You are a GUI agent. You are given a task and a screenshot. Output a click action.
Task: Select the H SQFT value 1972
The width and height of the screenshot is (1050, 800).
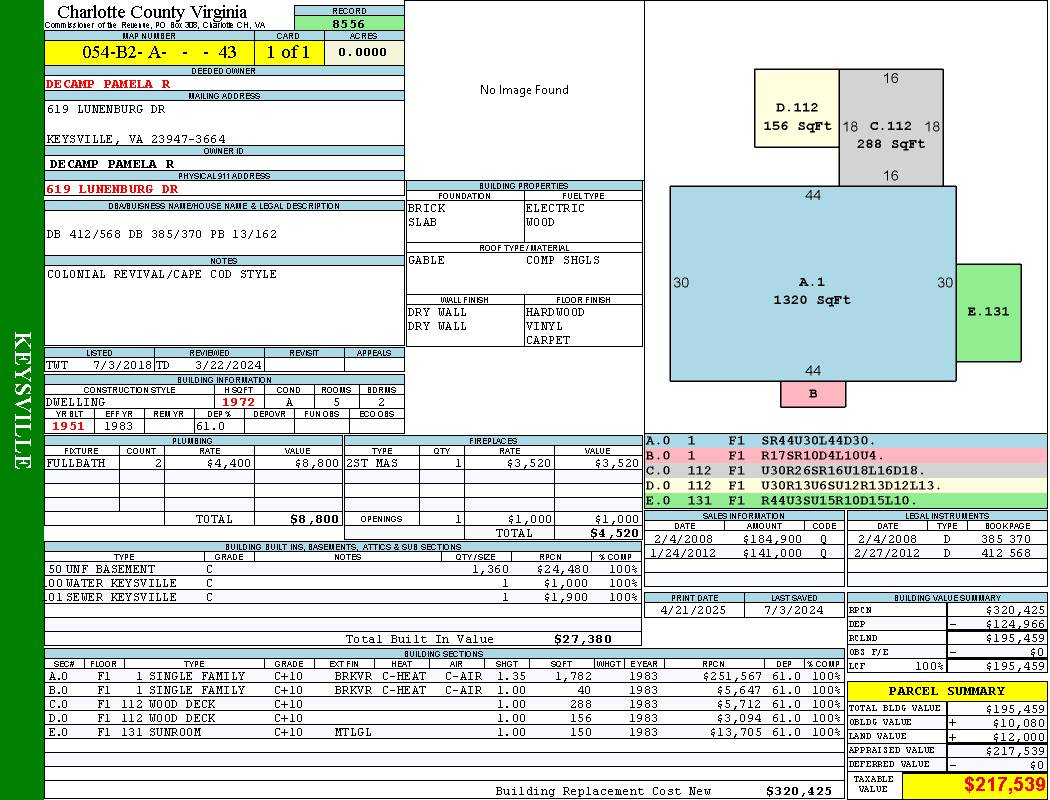238,402
